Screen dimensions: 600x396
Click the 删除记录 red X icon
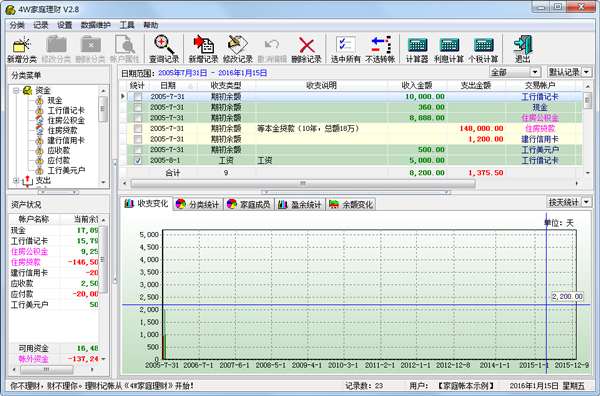tap(306, 49)
